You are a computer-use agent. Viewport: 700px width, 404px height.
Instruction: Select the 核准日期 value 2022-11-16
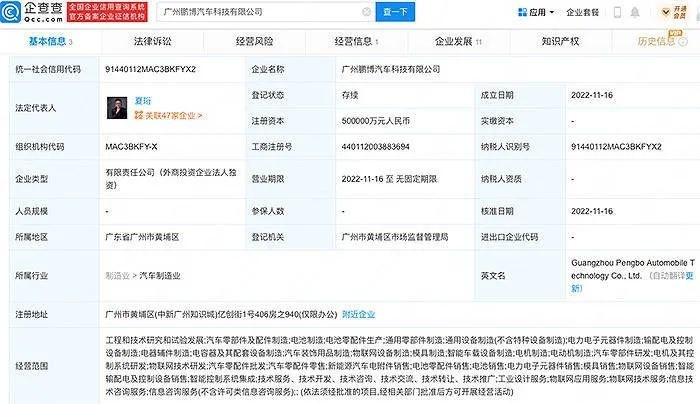click(592, 211)
